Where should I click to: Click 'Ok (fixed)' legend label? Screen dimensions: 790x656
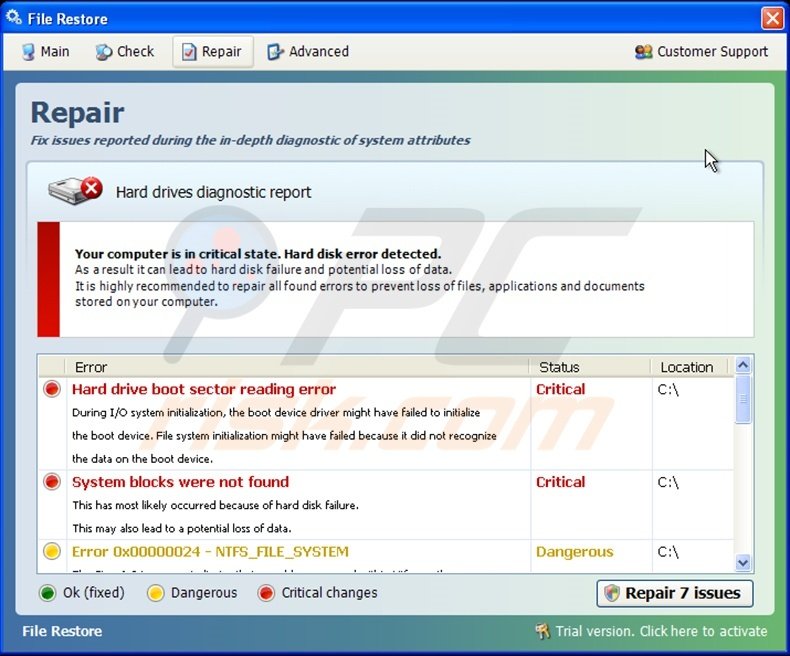[x=94, y=593]
